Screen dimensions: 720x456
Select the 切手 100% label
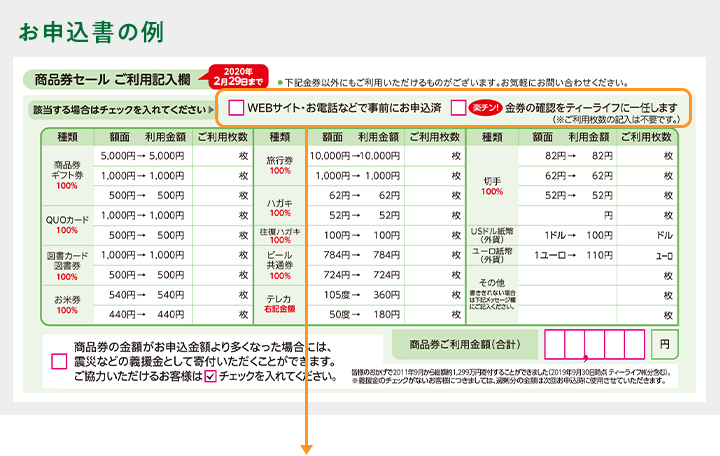[x=492, y=186]
